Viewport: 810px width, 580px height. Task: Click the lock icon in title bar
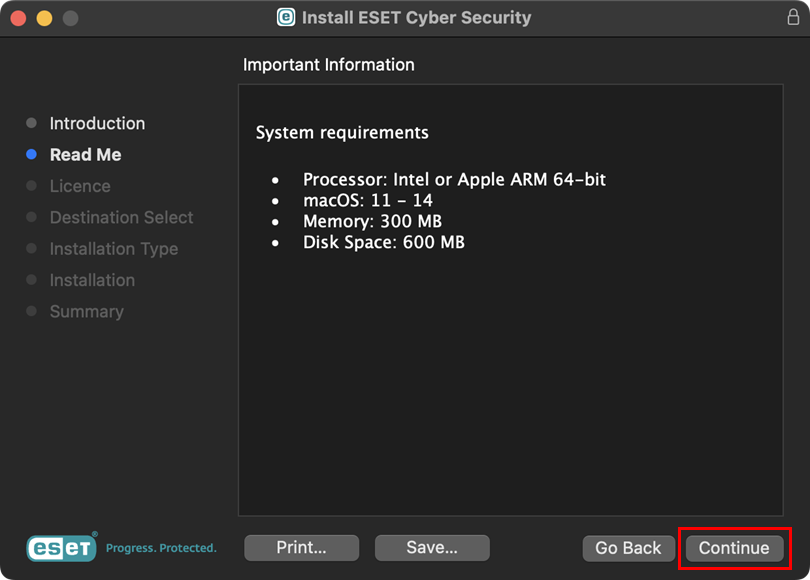click(x=793, y=17)
